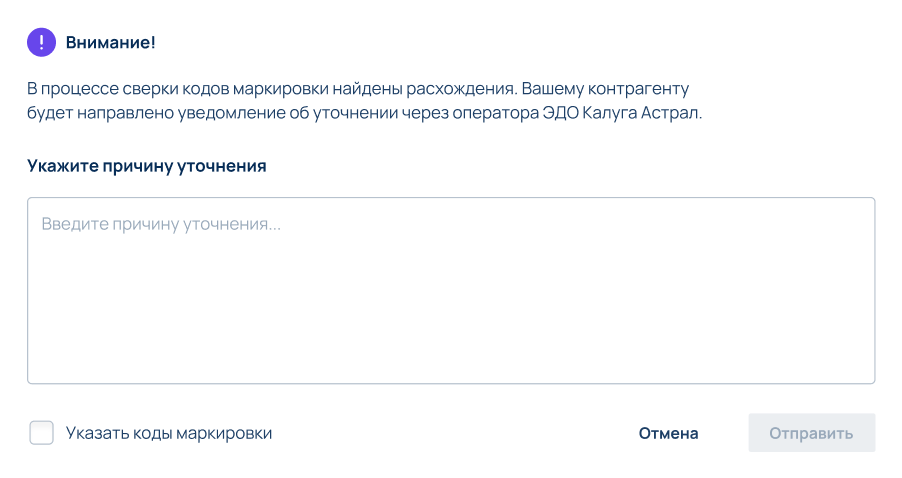The width and height of the screenshot is (902, 478).
Task: Click the "Внимание!" heading
Action: click(x=110, y=42)
